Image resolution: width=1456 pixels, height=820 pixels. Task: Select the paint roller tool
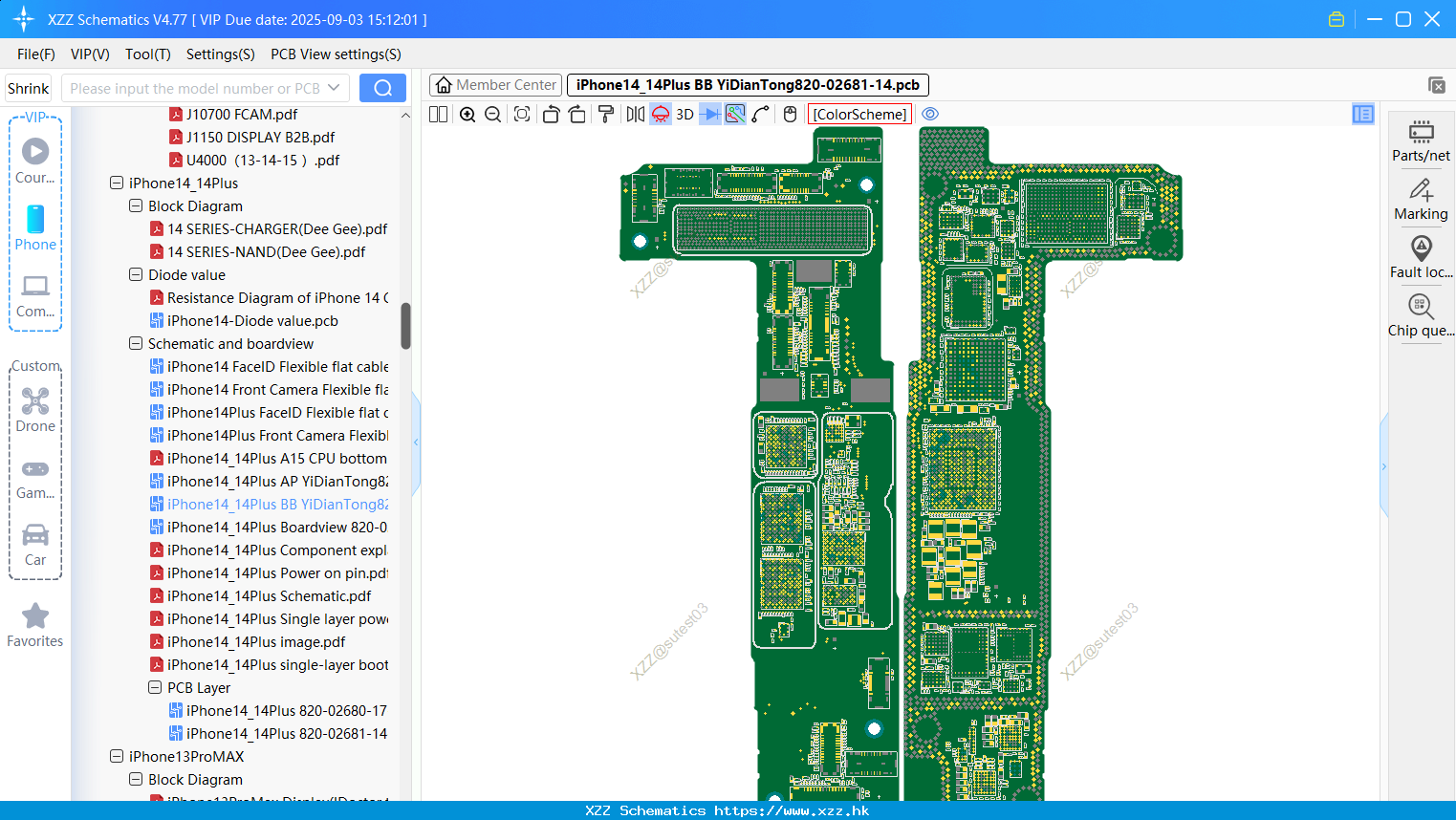click(605, 115)
